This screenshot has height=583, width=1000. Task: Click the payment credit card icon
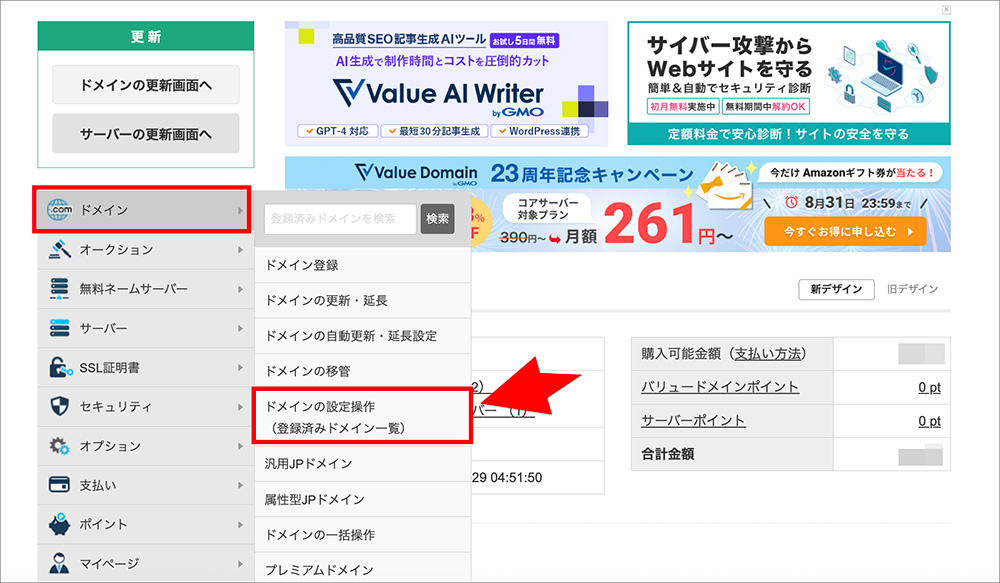(59, 485)
